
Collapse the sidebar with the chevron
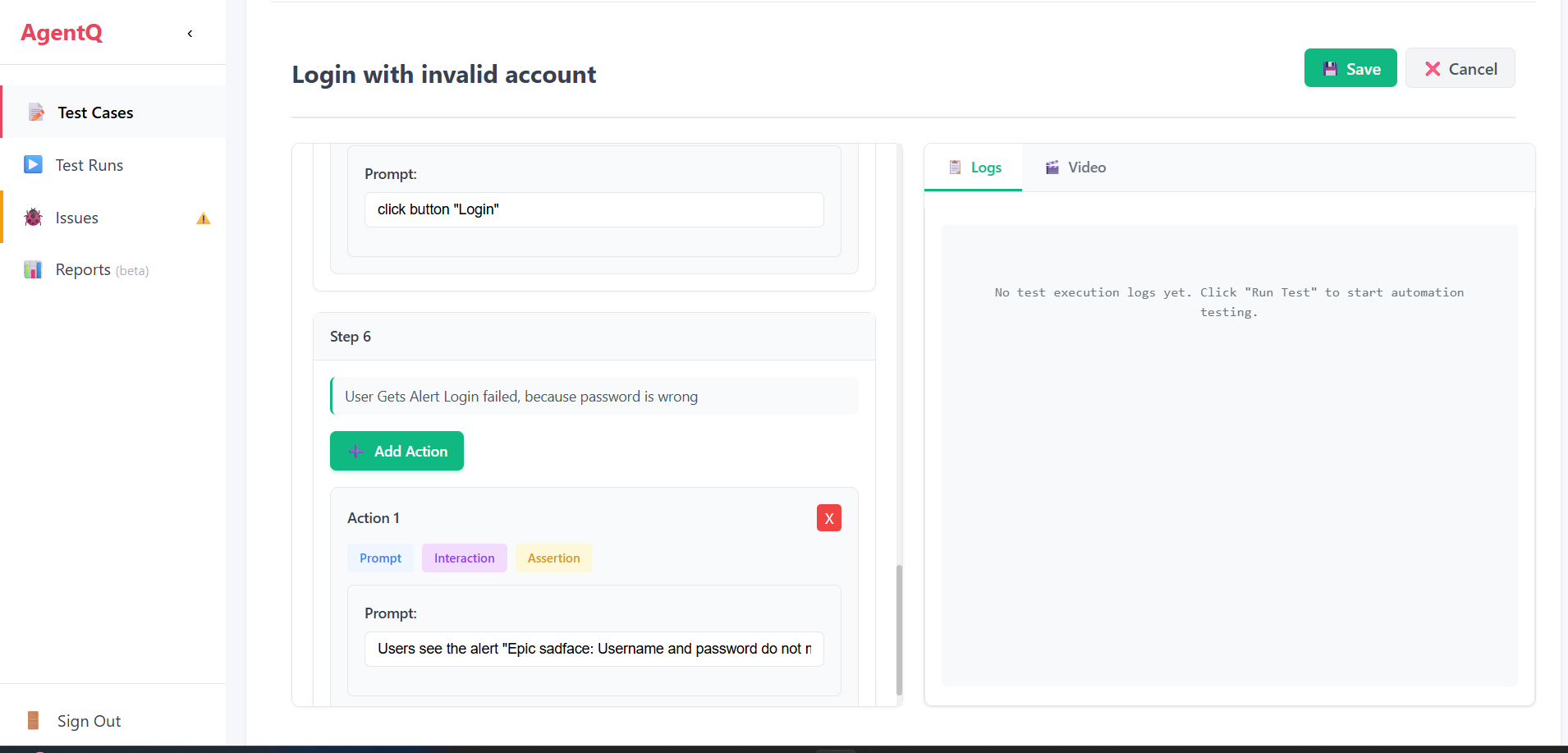[x=190, y=34]
